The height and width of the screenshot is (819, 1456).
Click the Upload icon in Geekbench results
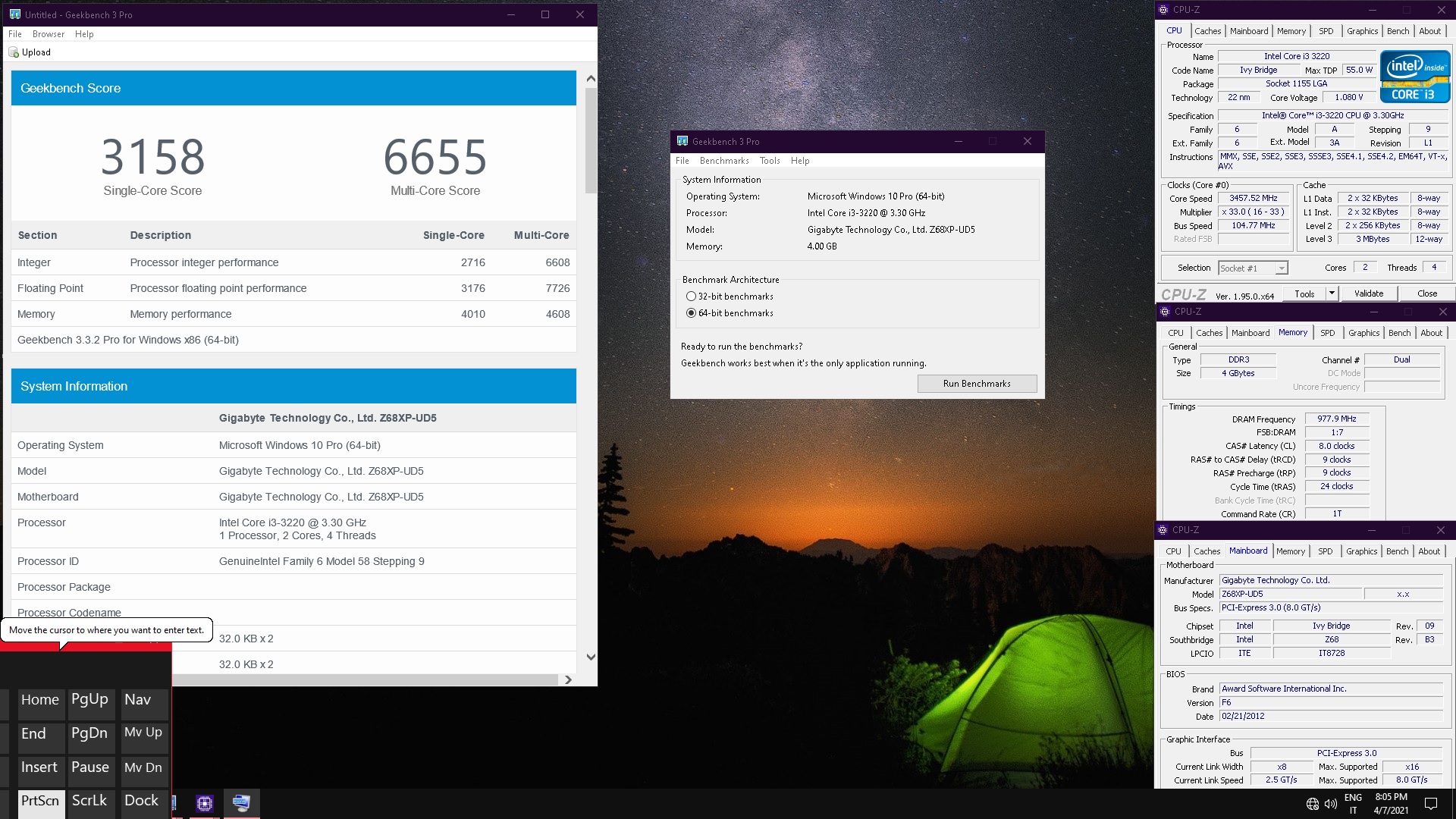[13, 52]
